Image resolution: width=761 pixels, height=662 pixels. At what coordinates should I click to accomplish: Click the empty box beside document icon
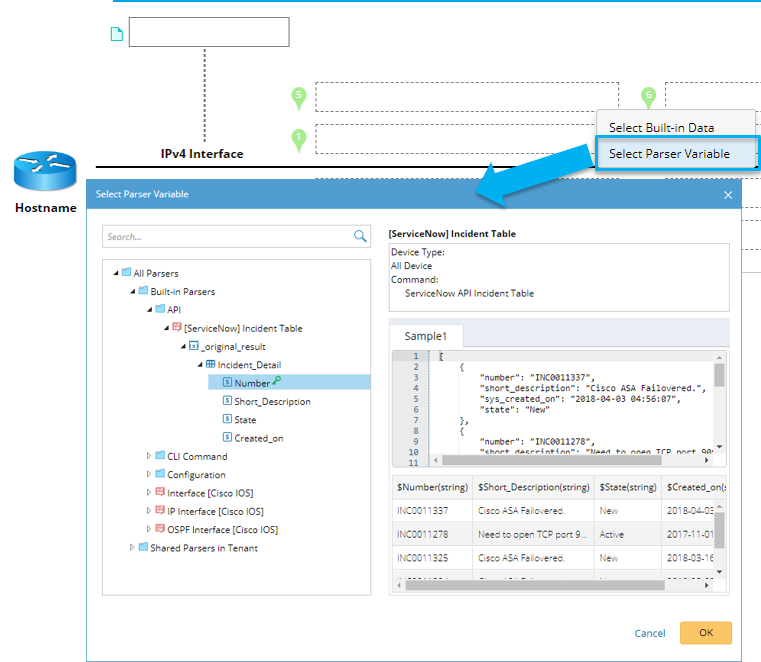(209, 32)
